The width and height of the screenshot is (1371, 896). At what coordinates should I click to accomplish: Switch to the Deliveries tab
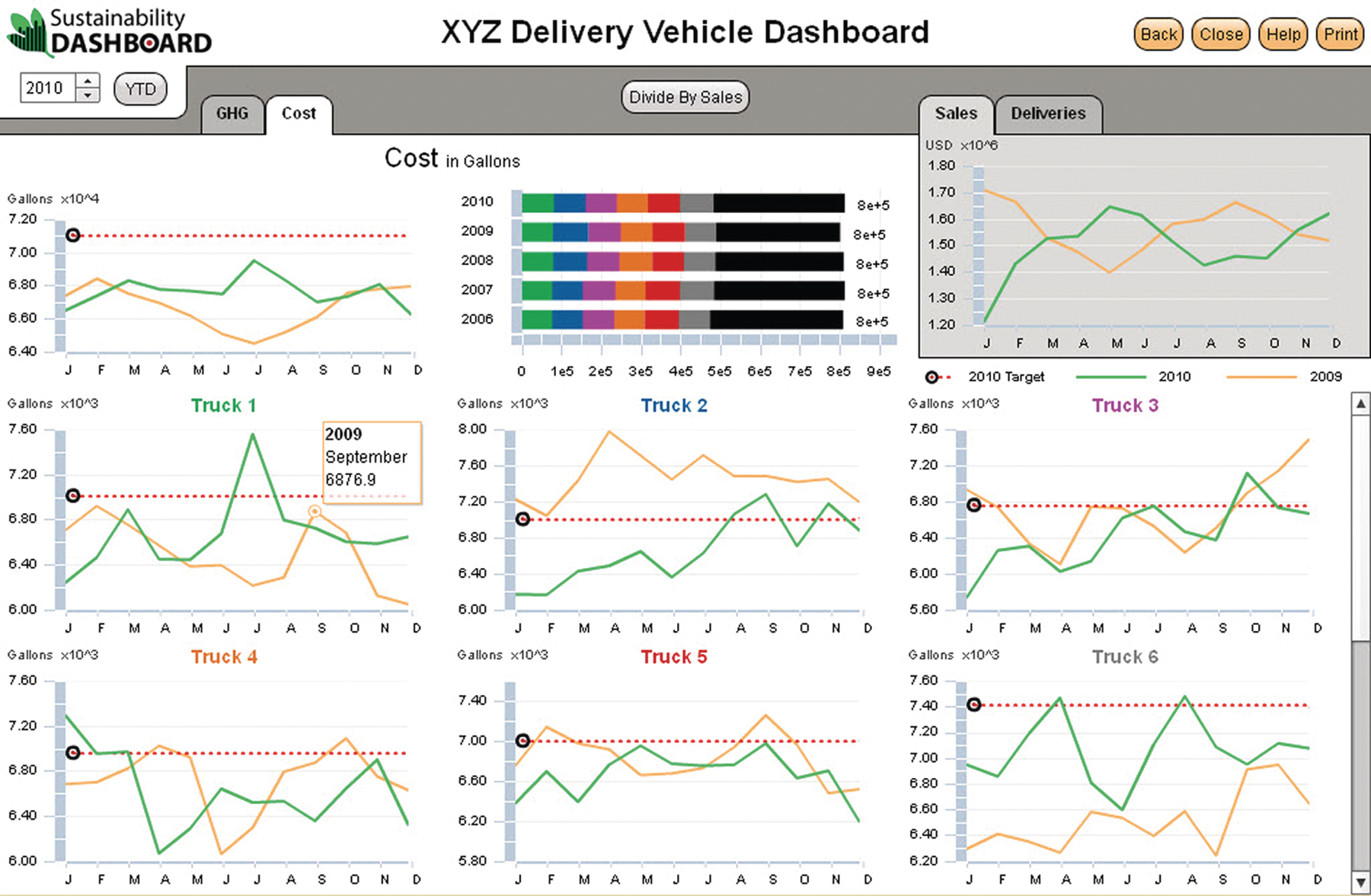[1049, 113]
